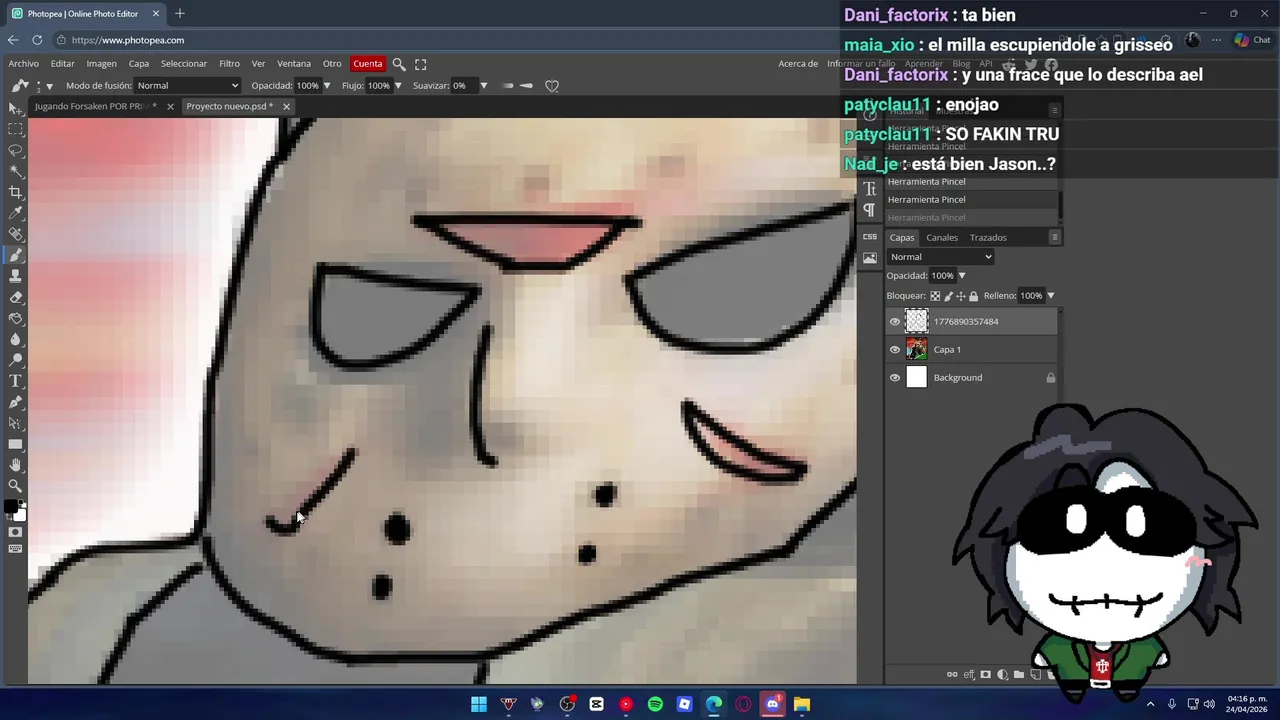Viewport: 1280px width, 720px height.
Task: Open Modo de fusión dropdown in options bar
Action: click(x=188, y=86)
